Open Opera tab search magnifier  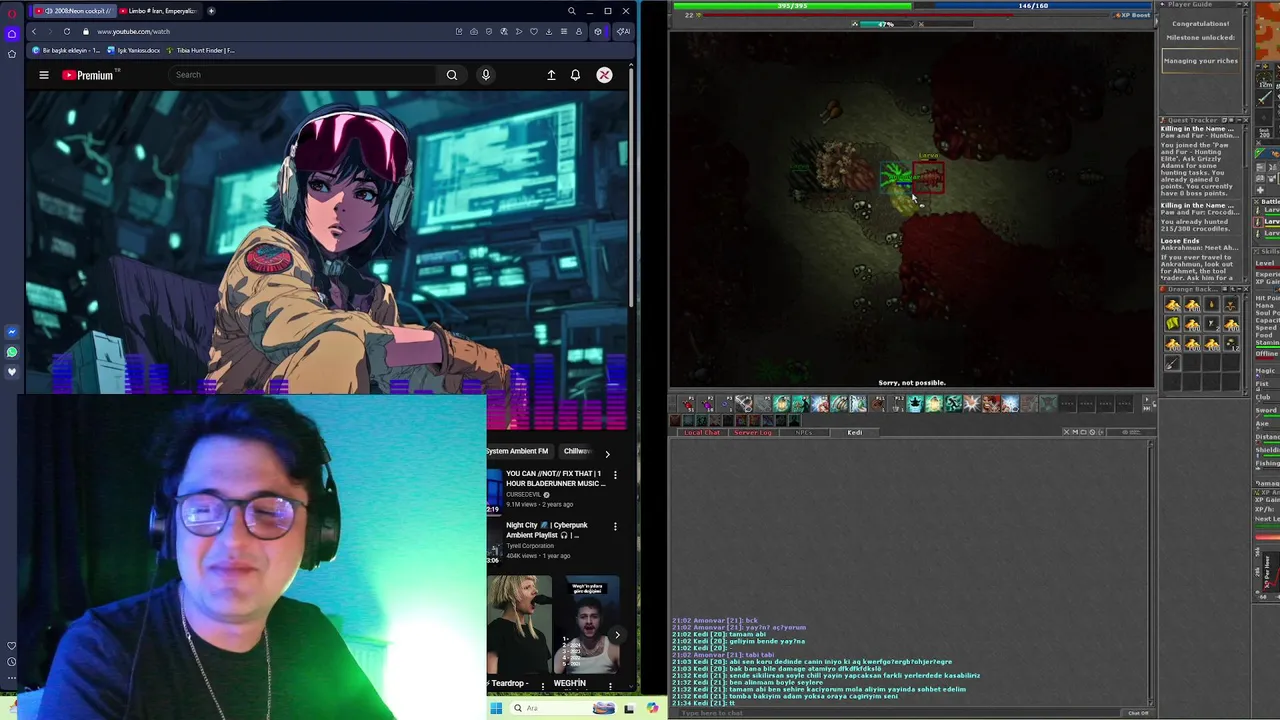[571, 11]
